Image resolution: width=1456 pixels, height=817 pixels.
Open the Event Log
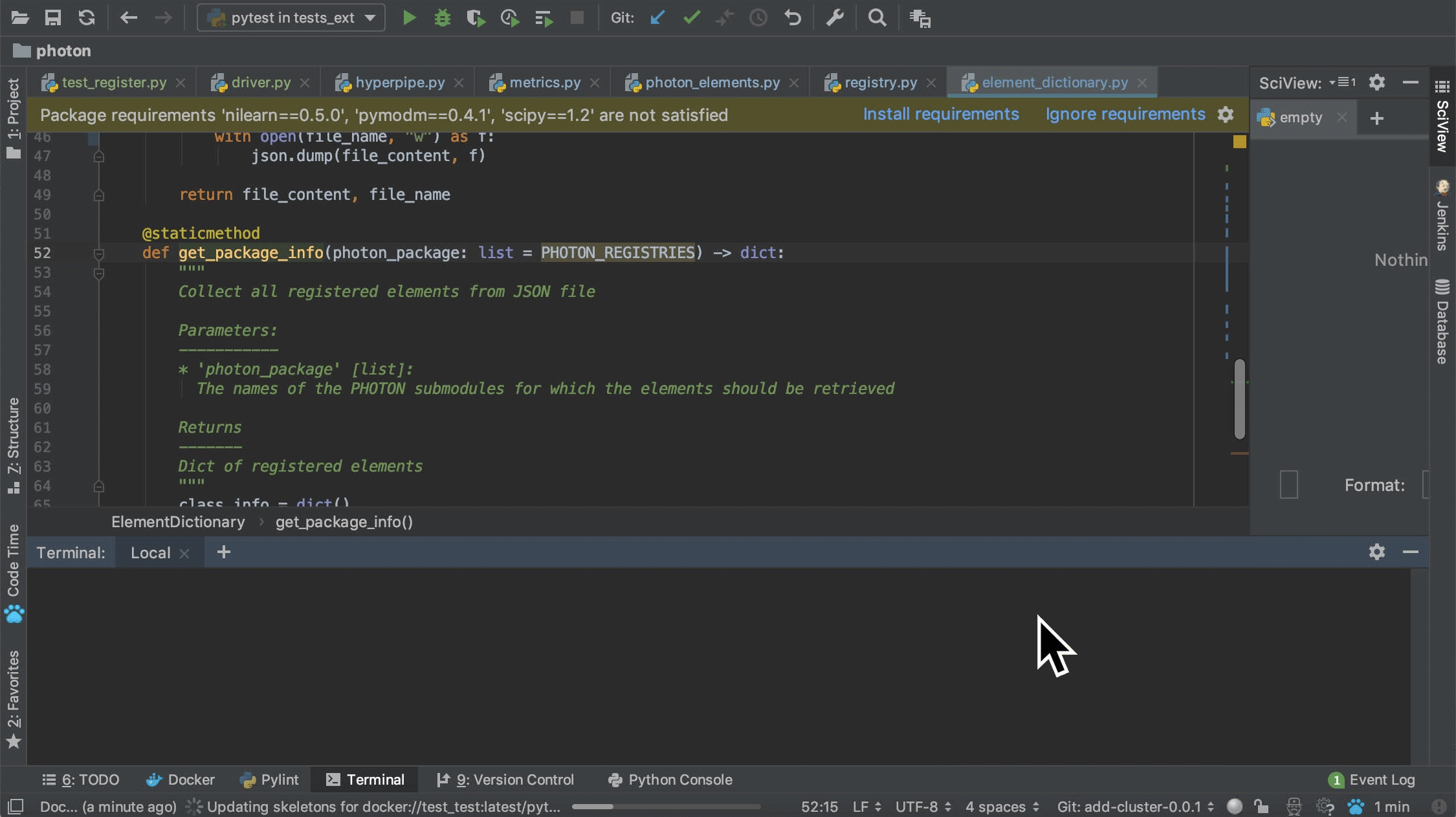1372,779
